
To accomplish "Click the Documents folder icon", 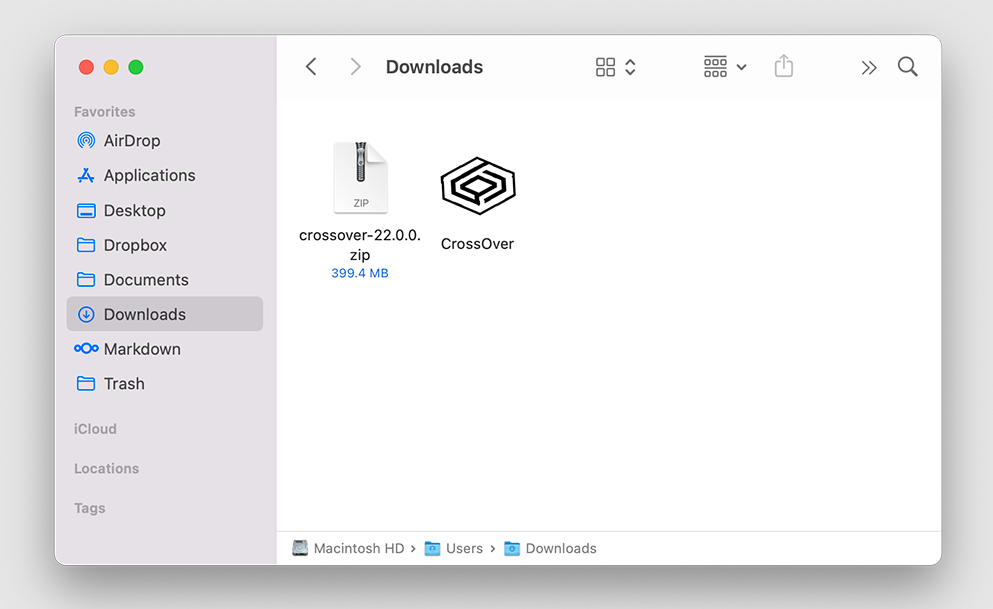I will click(86, 279).
